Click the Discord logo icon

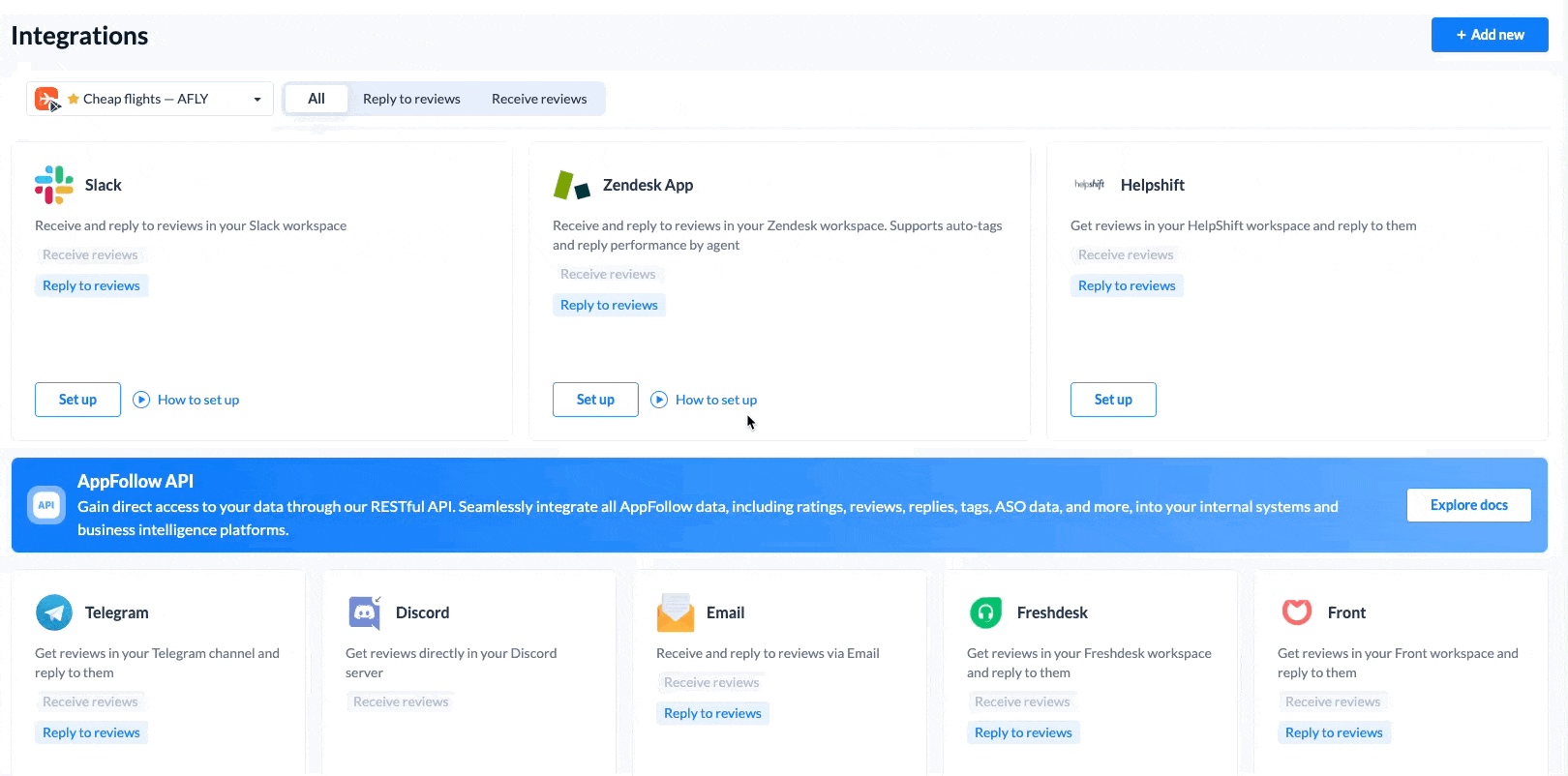(365, 612)
